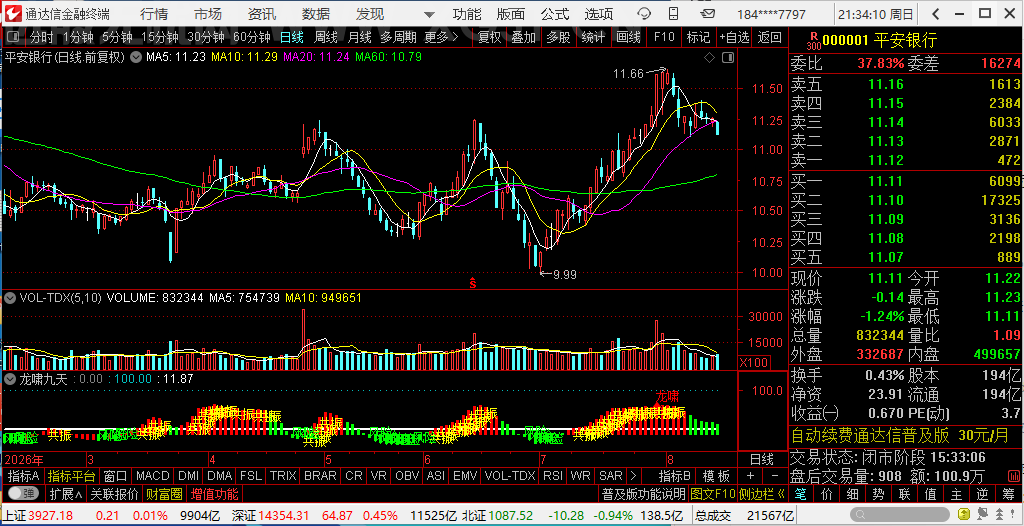
Task: Click the back arrow icon in title bar
Action: pyautogui.click(x=936, y=14)
